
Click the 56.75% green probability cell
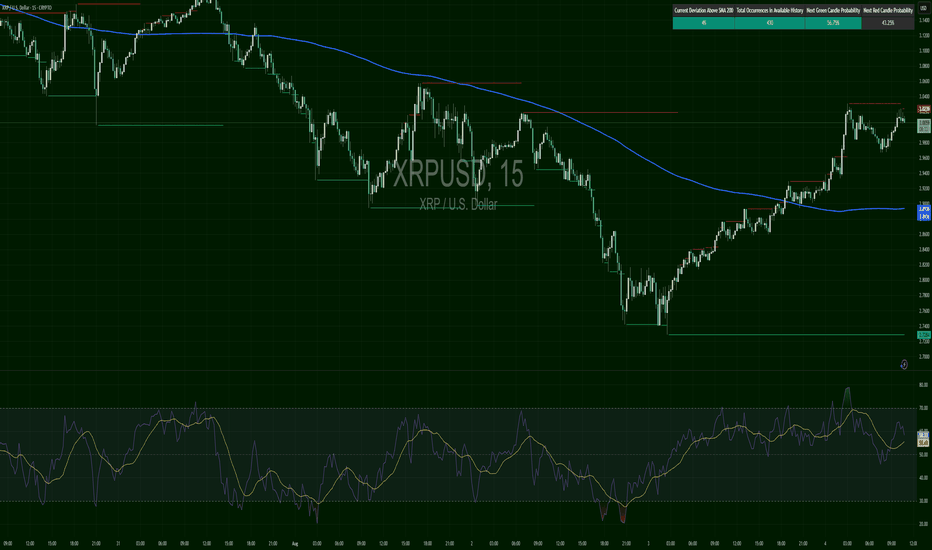[833, 23]
